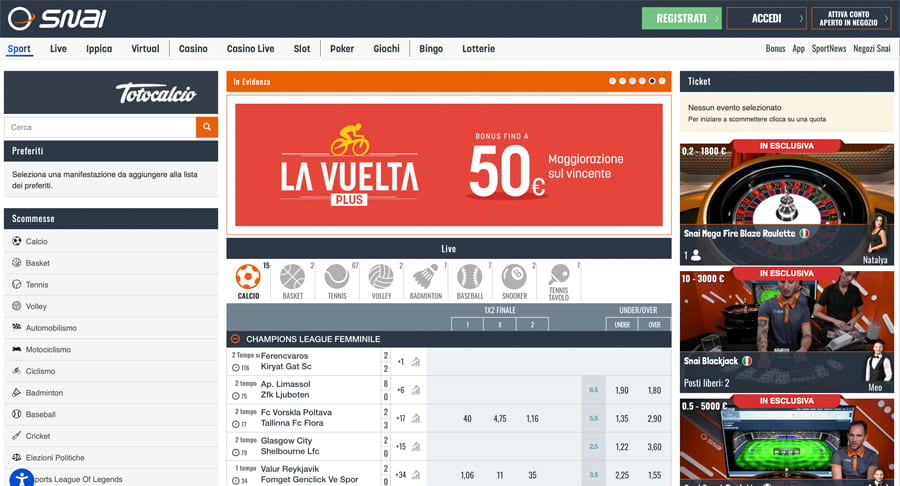Open the Snai Blackjack live tile
The image size is (900, 486).
pyautogui.click(x=787, y=331)
